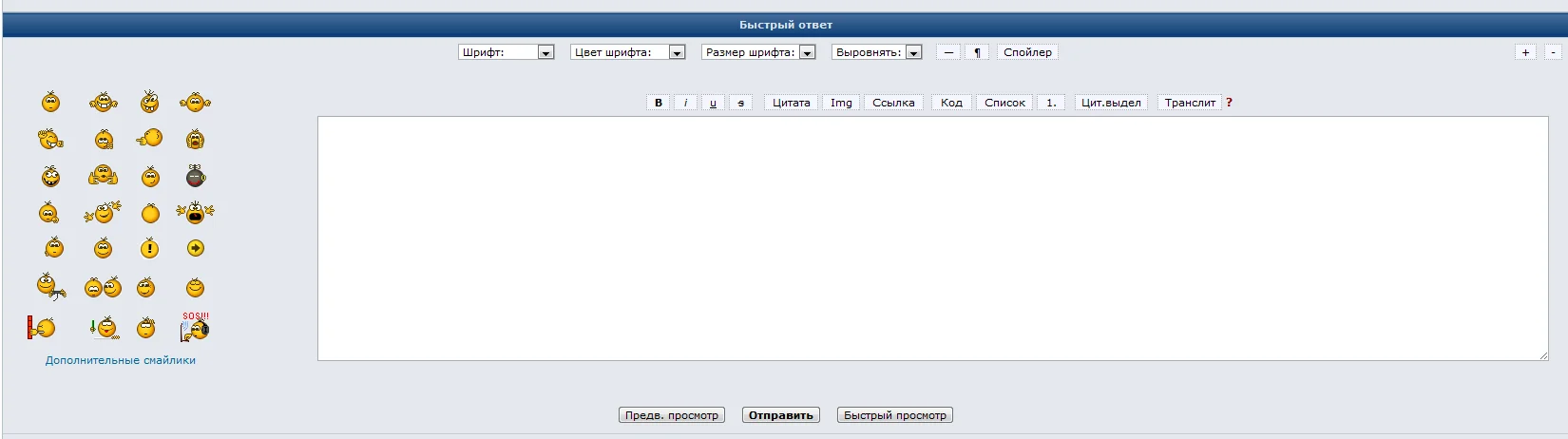This screenshot has width=1568, height=439.
Task: Click inside the quick reply text area
Action: click(x=932, y=239)
